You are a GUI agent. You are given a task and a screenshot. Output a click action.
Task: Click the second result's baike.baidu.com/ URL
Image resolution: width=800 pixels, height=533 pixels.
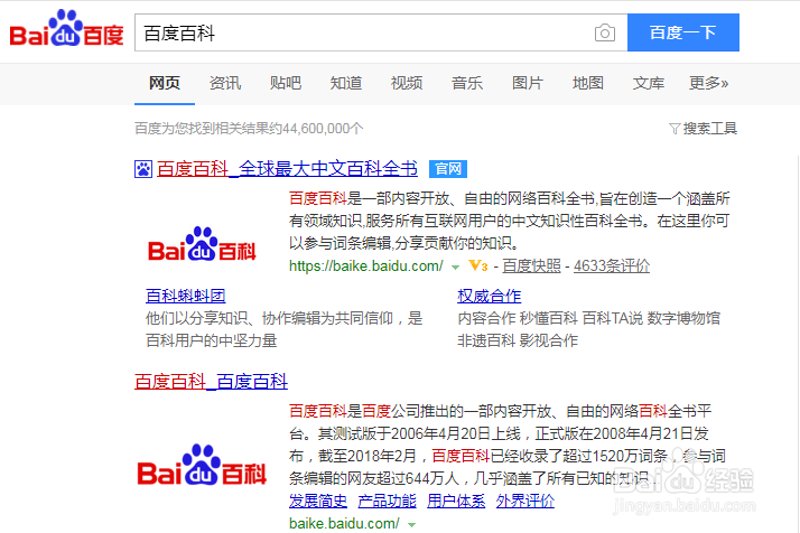[344, 523]
